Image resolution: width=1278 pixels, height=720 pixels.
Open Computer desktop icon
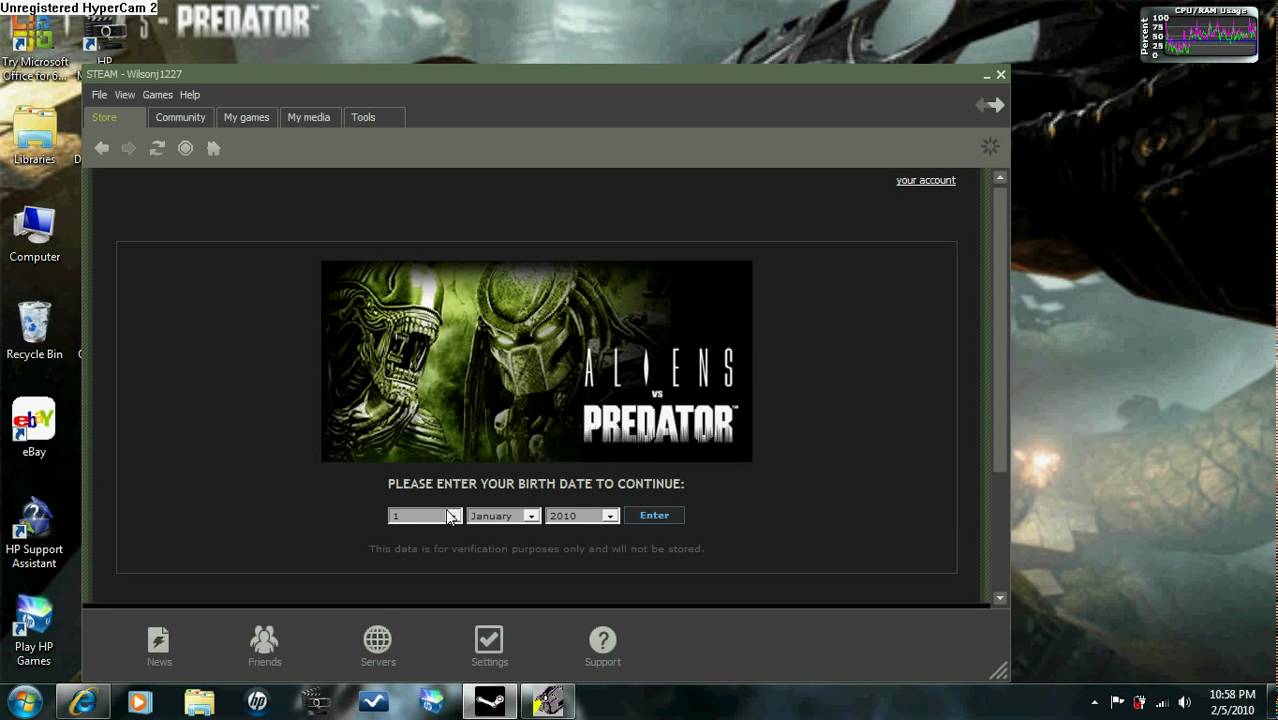point(34,234)
